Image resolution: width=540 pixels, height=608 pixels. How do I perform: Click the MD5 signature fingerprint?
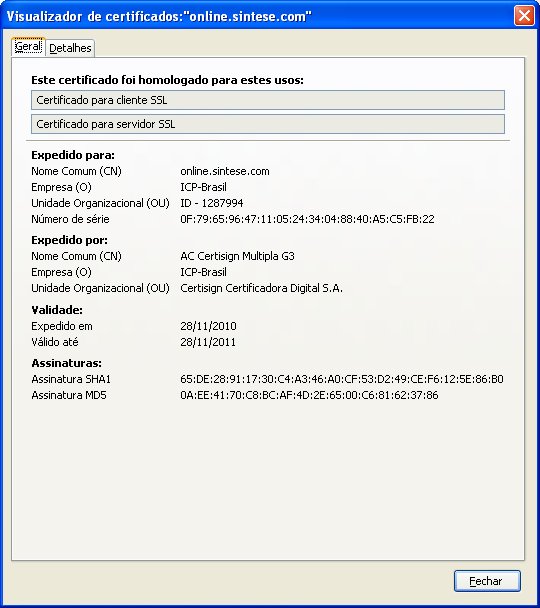309,395
